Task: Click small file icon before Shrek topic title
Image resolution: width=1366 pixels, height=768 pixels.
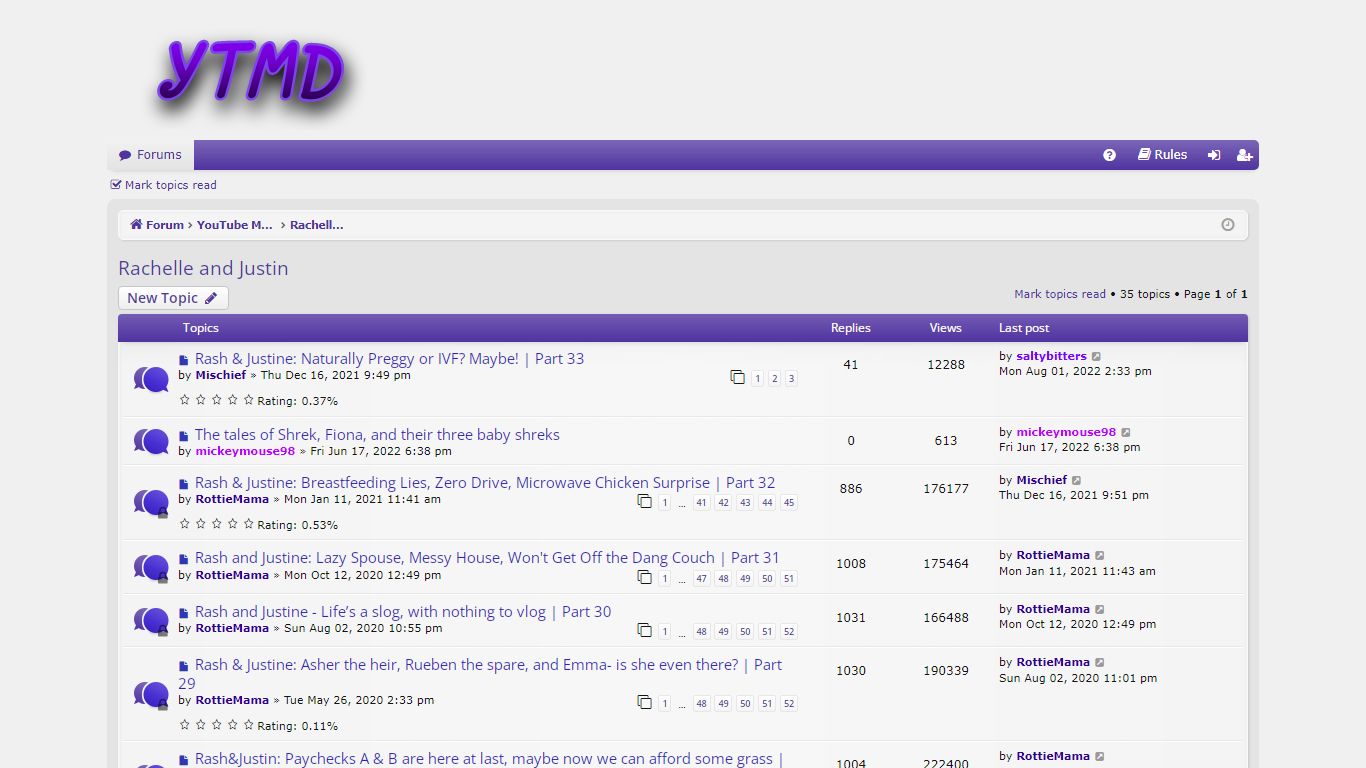Action: 184,436
